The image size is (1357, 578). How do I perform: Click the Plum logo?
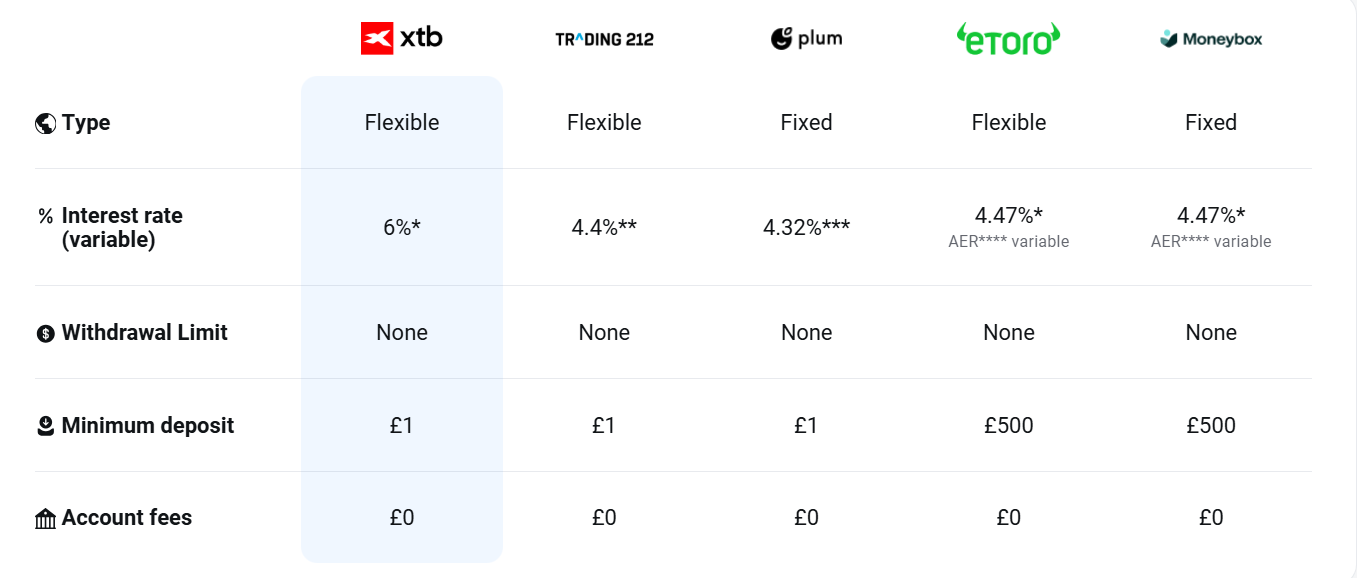click(806, 39)
